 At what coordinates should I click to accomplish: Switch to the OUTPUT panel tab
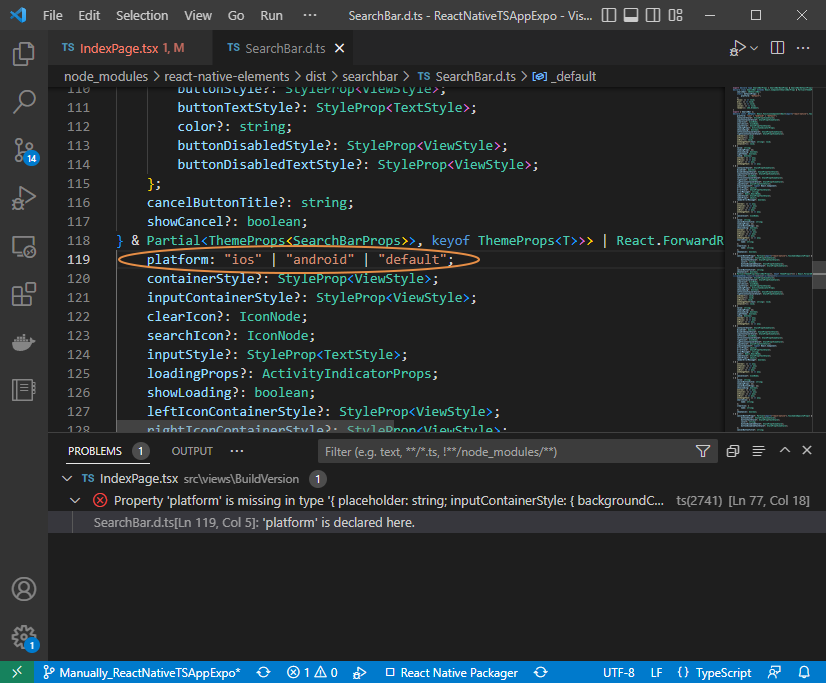(x=192, y=452)
